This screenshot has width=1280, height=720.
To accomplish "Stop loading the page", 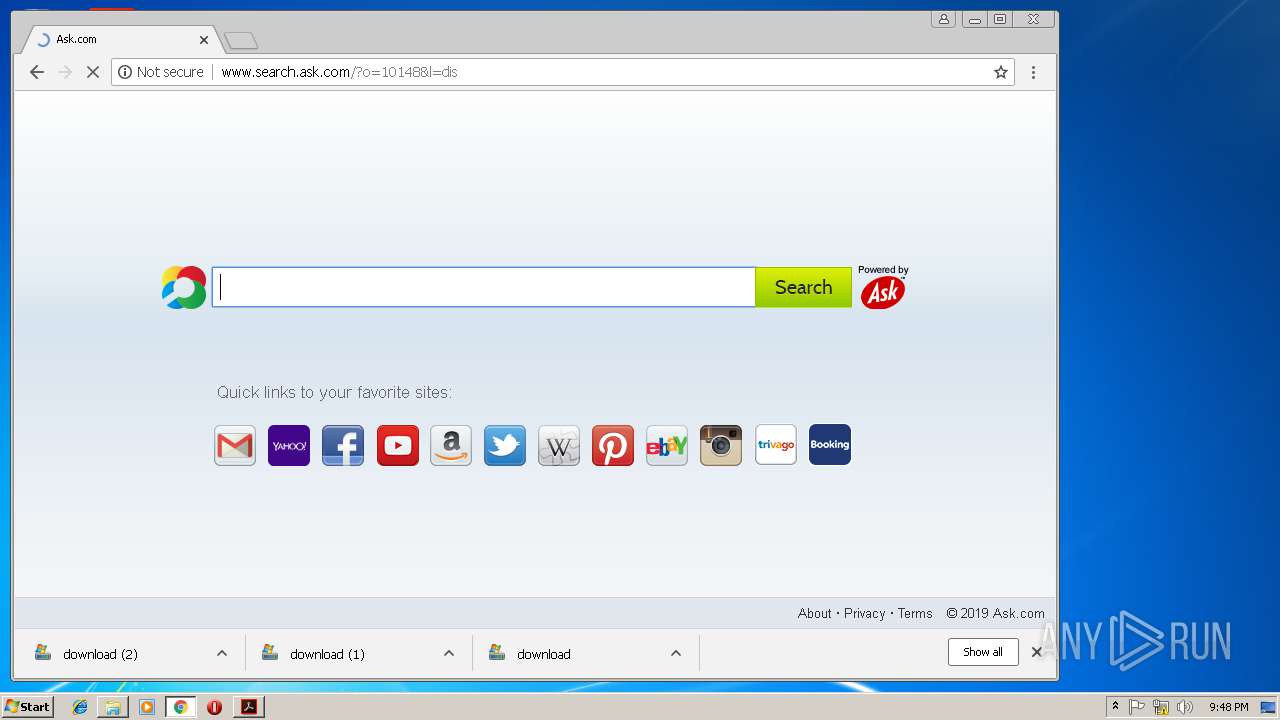I will tap(92, 72).
